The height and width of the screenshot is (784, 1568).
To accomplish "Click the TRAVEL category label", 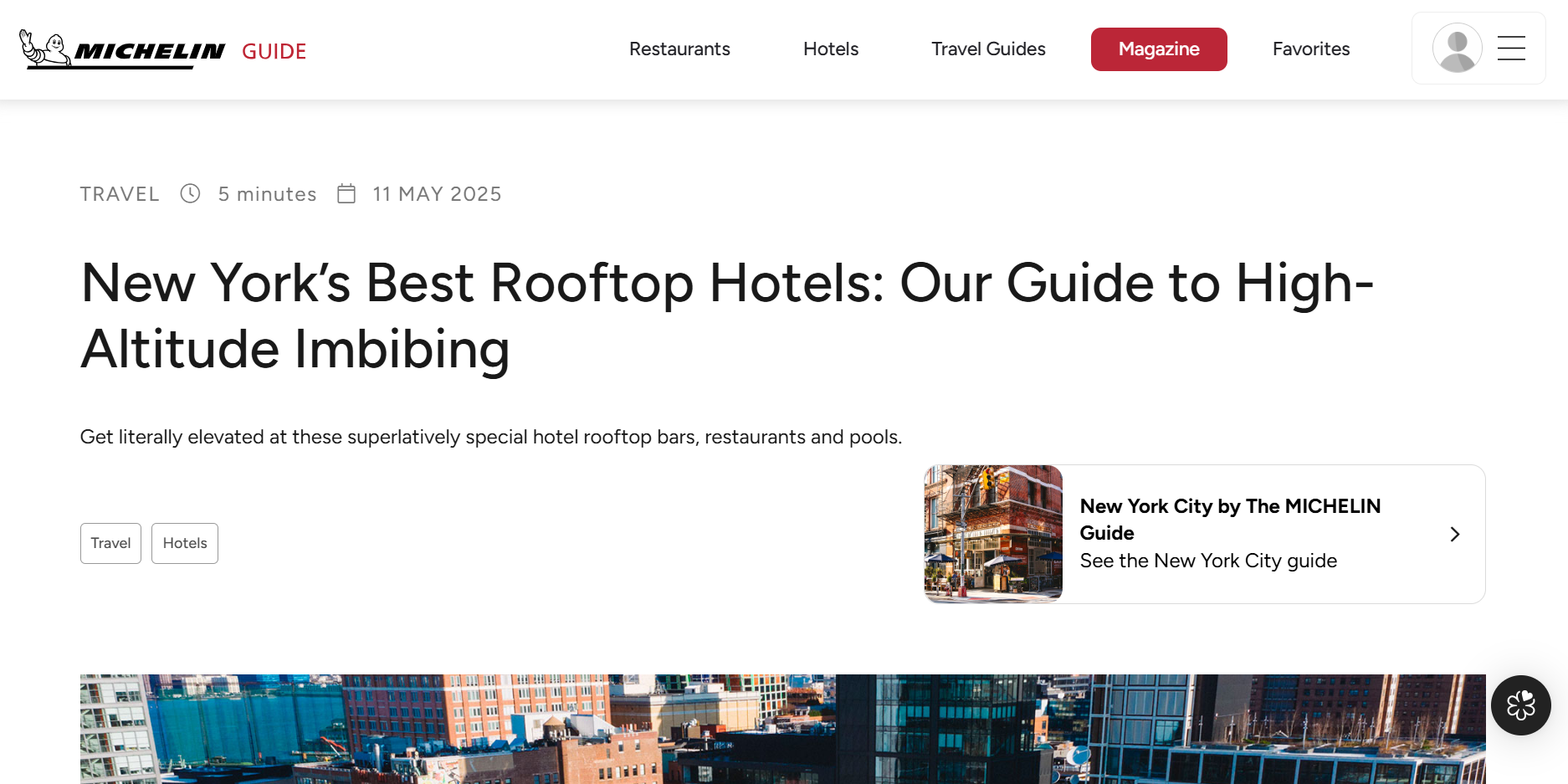I will coord(120,194).
